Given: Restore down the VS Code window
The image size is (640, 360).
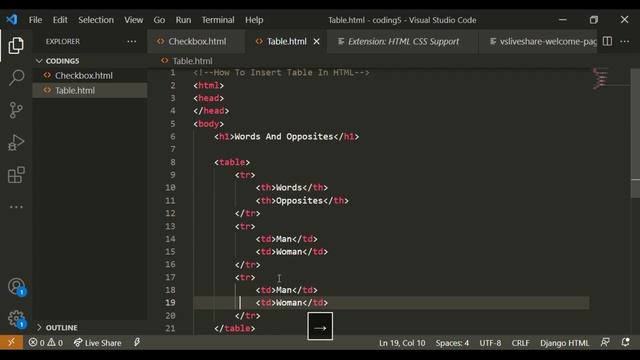Looking at the screenshot, I should pyautogui.click(x=593, y=20).
